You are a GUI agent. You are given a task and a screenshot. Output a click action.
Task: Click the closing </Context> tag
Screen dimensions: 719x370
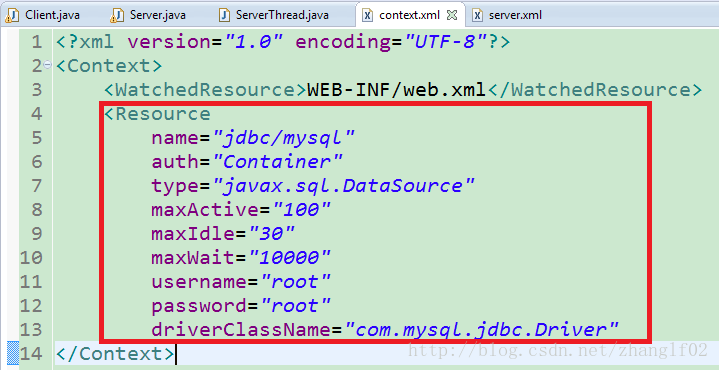(115, 353)
